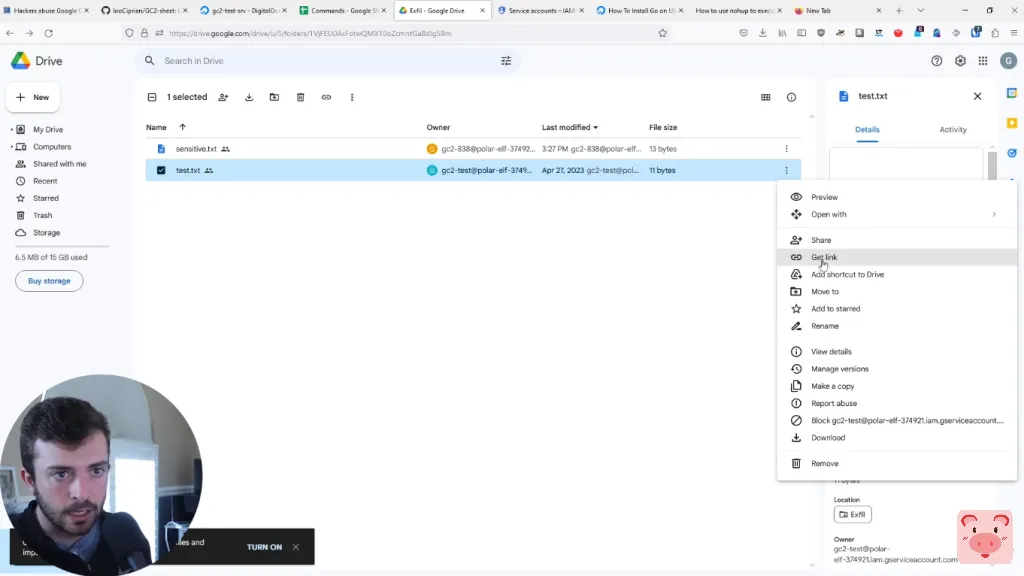Select Get link in context menu
Viewport: 1024px width, 576px height.
[897, 257]
